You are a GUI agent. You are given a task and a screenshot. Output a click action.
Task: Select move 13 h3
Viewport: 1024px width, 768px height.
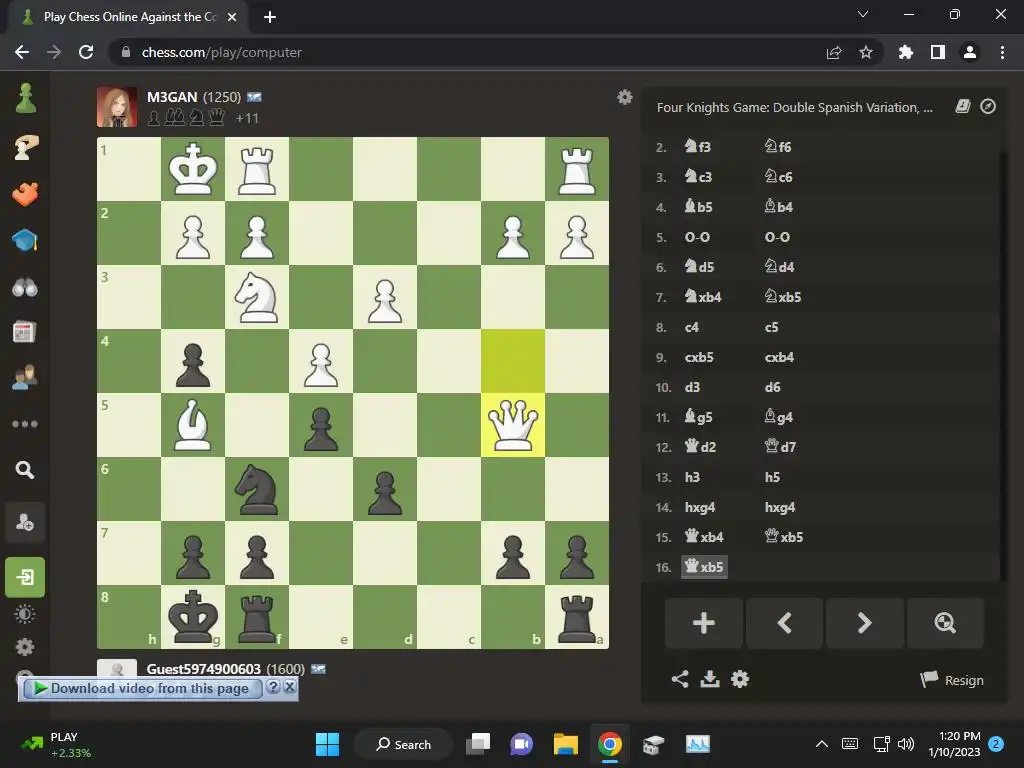(x=692, y=477)
